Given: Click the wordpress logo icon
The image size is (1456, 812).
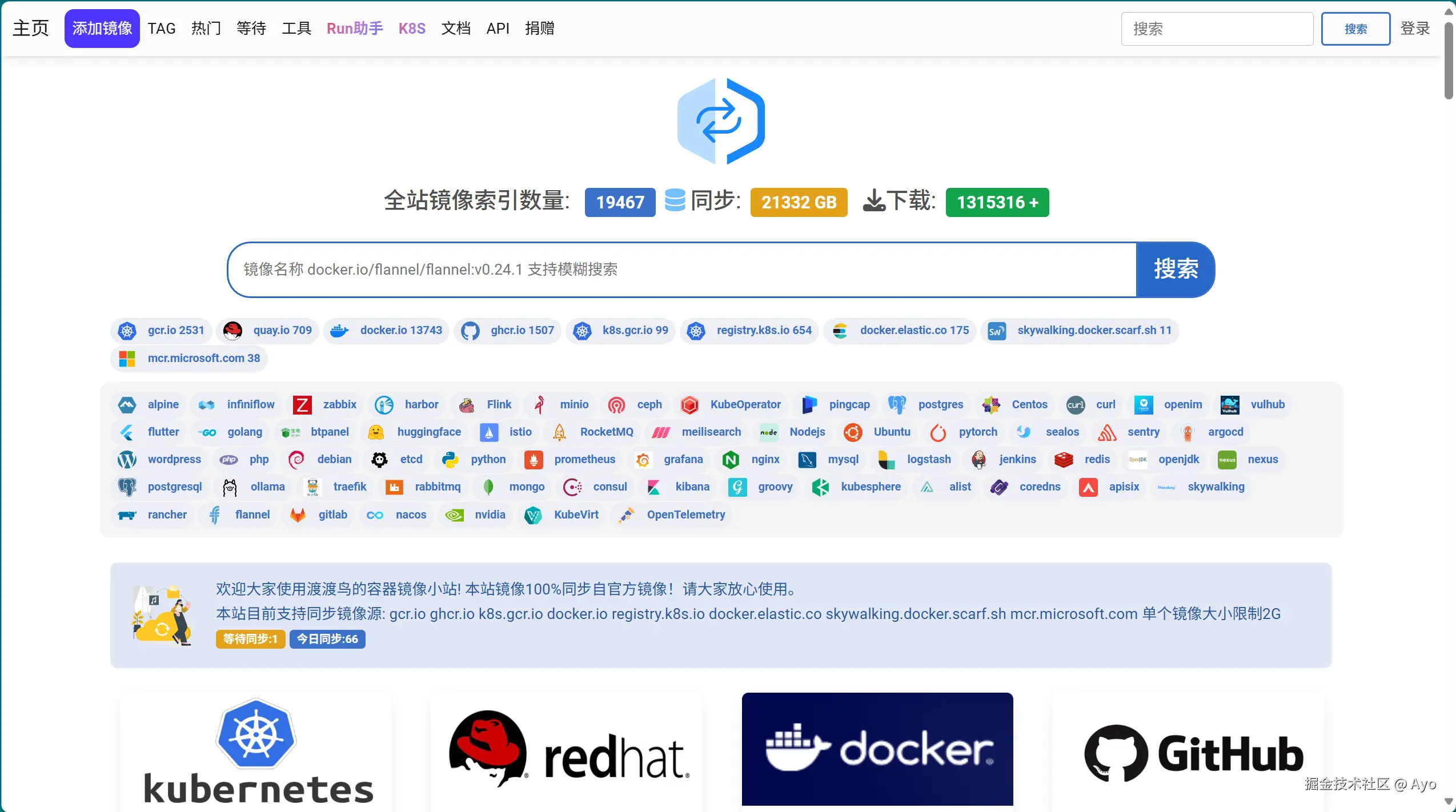Looking at the screenshot, I should [127, 460].
